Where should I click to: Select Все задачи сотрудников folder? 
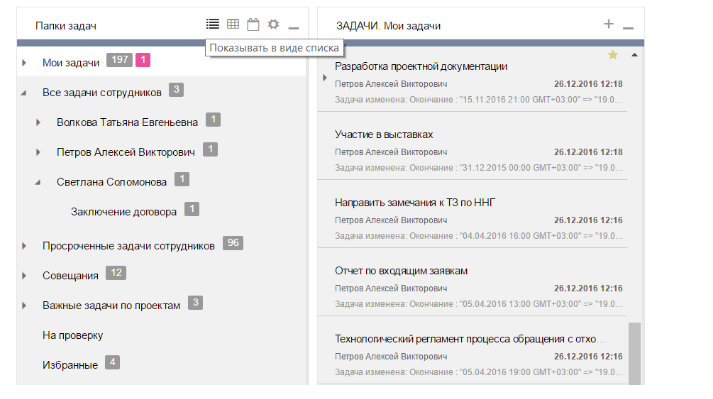click(102, 92)
